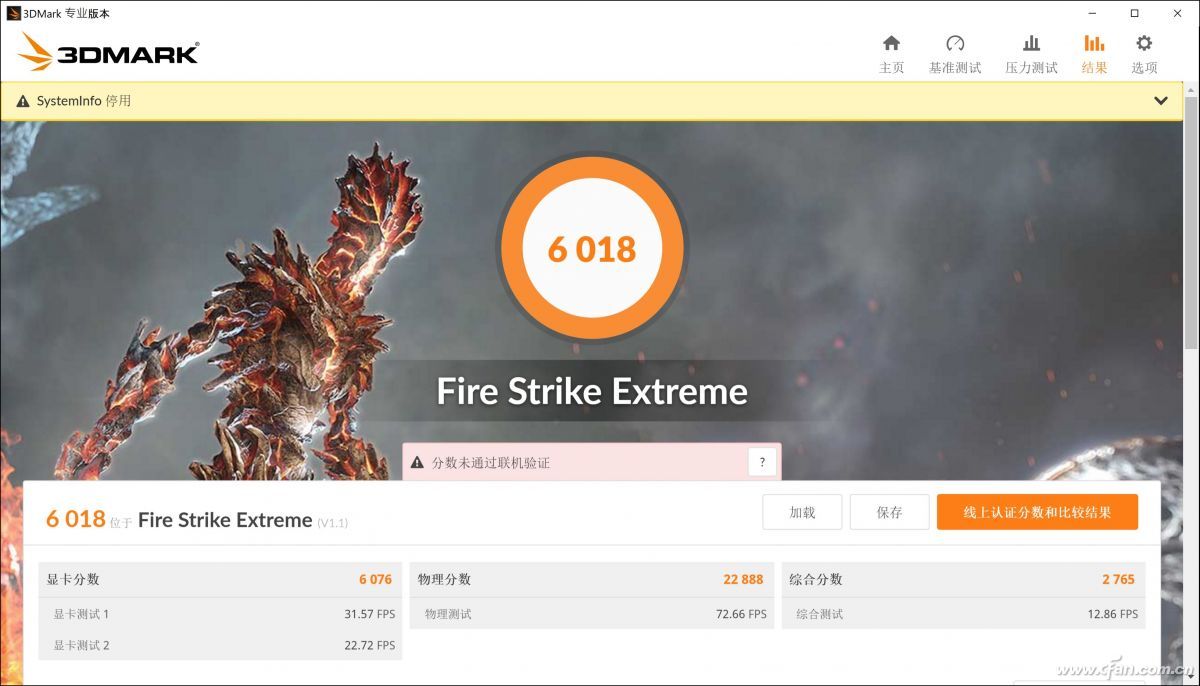Click the 3DMARK logo in the top-left
This screenshot has height=686, width=1200.
coord(107,53)
